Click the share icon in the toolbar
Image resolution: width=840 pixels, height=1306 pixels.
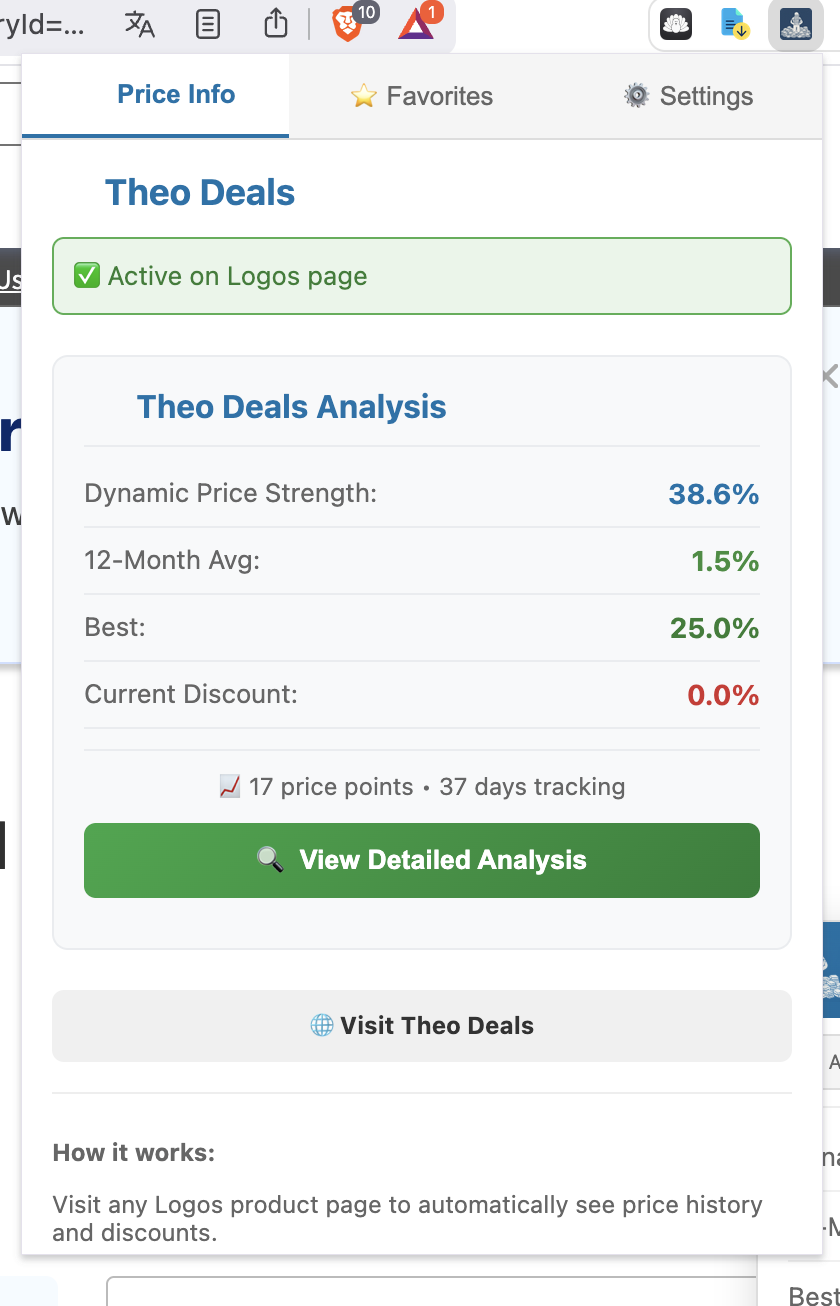pos(275,24)
